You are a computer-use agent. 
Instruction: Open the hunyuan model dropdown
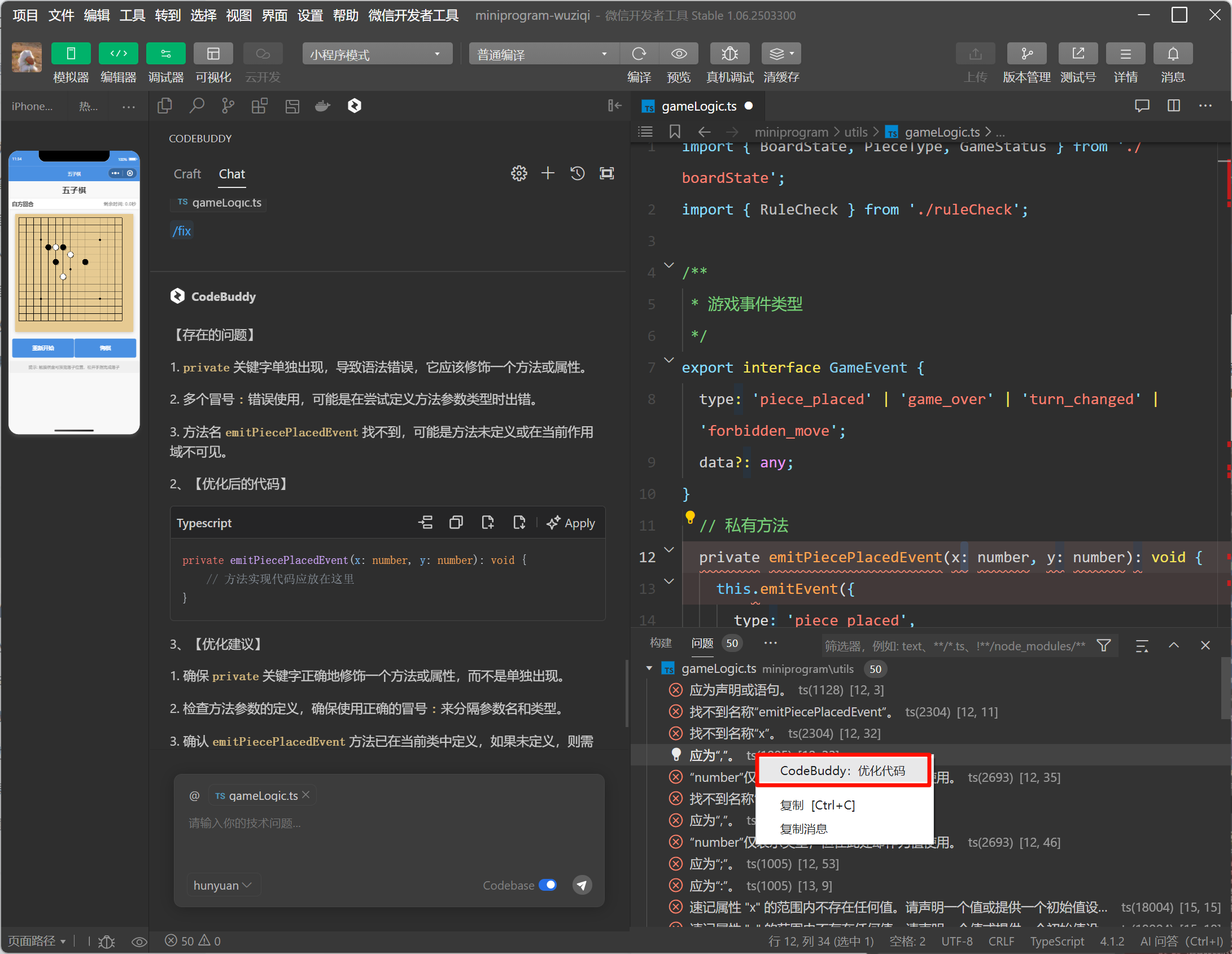(x=222, y=885)
